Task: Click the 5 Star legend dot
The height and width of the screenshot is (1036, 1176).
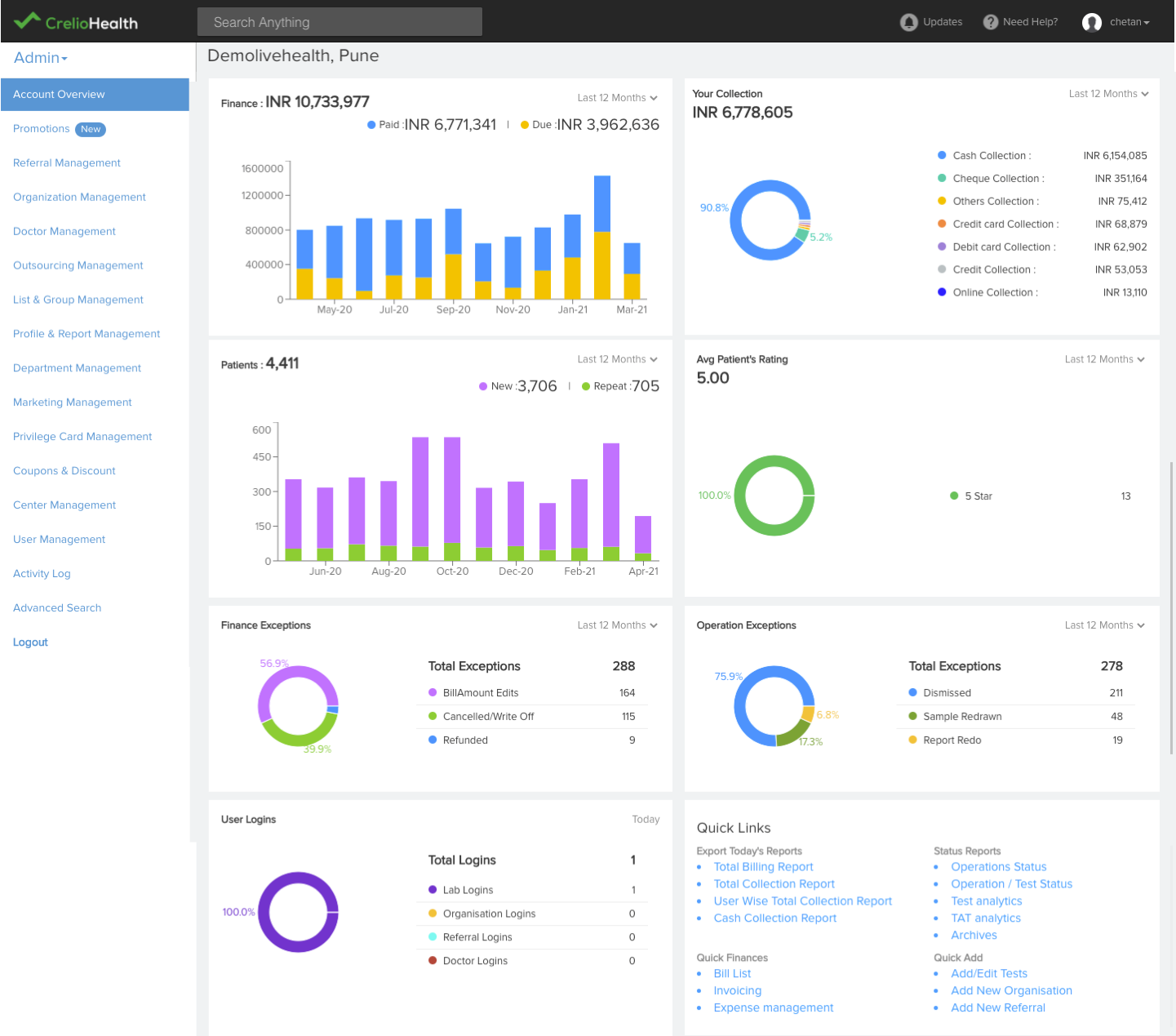Action: (954, 496)
